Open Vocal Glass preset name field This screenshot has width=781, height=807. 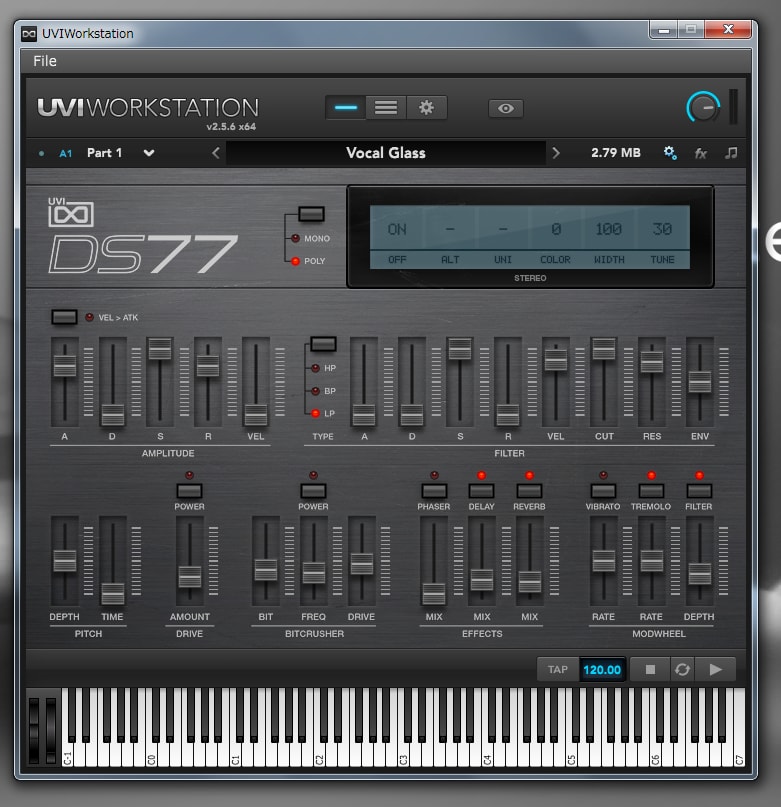(386, 153)
